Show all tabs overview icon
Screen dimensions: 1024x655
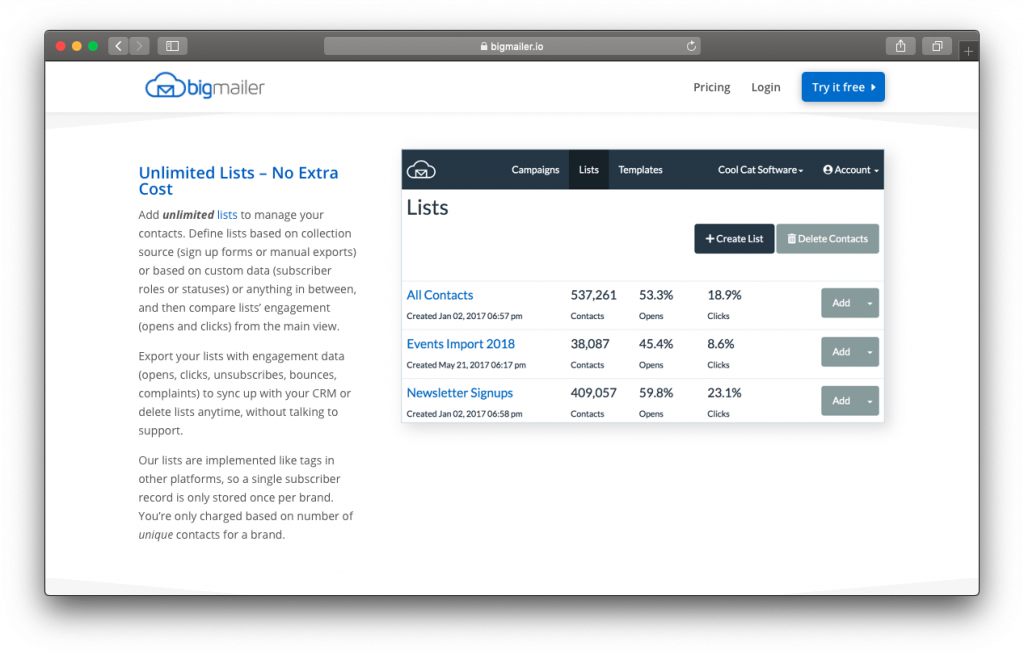937,46
